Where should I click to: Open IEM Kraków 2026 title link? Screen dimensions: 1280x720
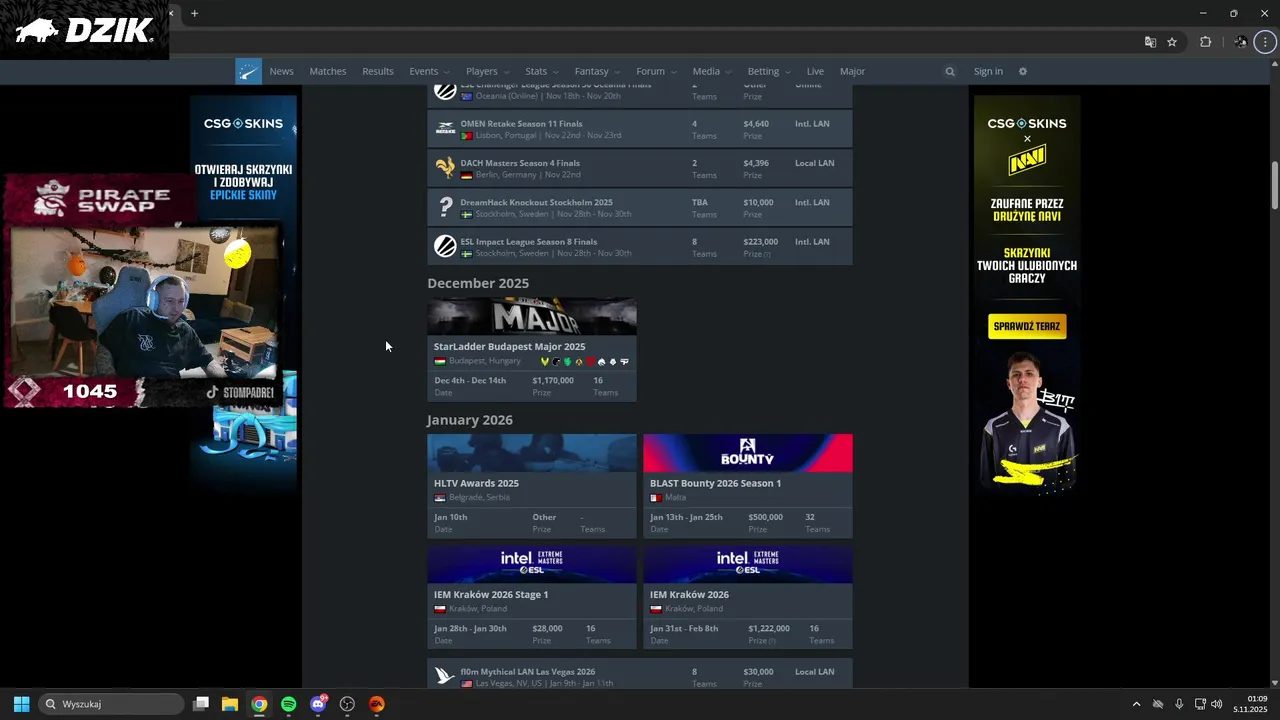click(x=689, y=594)
